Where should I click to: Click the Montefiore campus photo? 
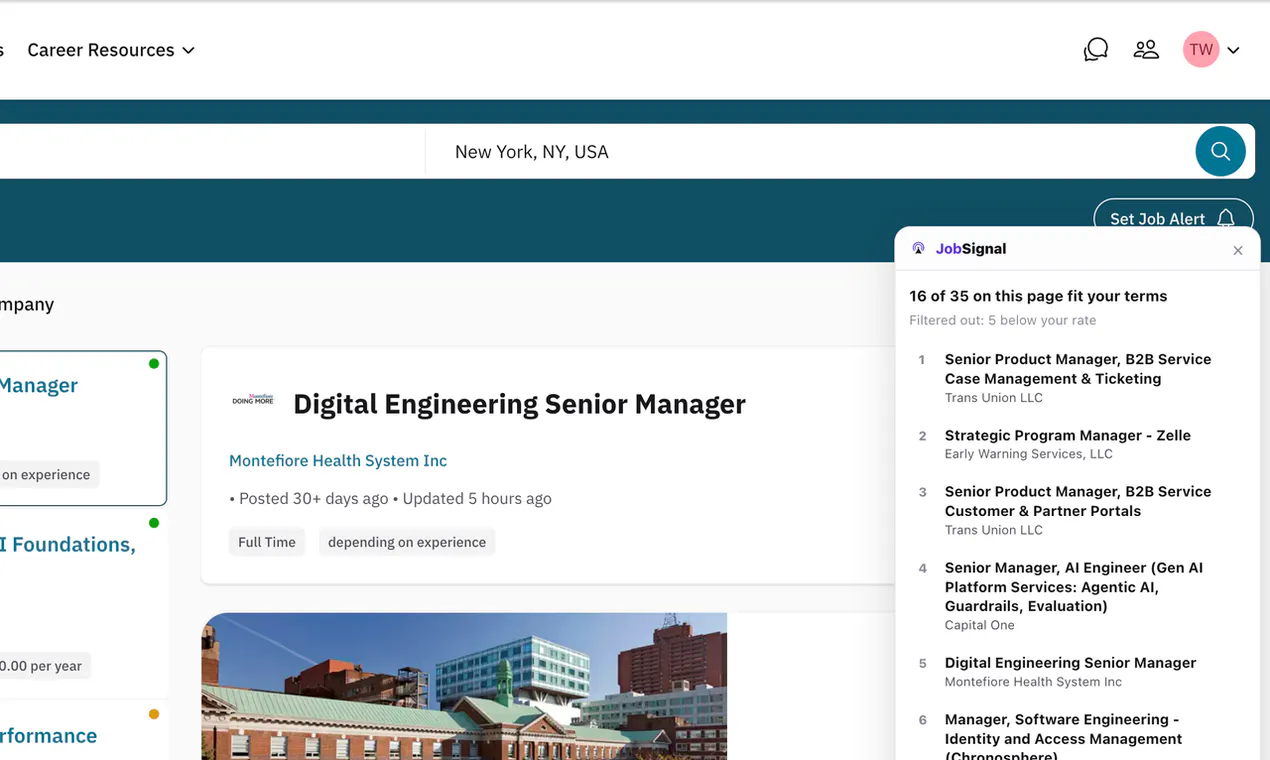[x=464, y=686]
